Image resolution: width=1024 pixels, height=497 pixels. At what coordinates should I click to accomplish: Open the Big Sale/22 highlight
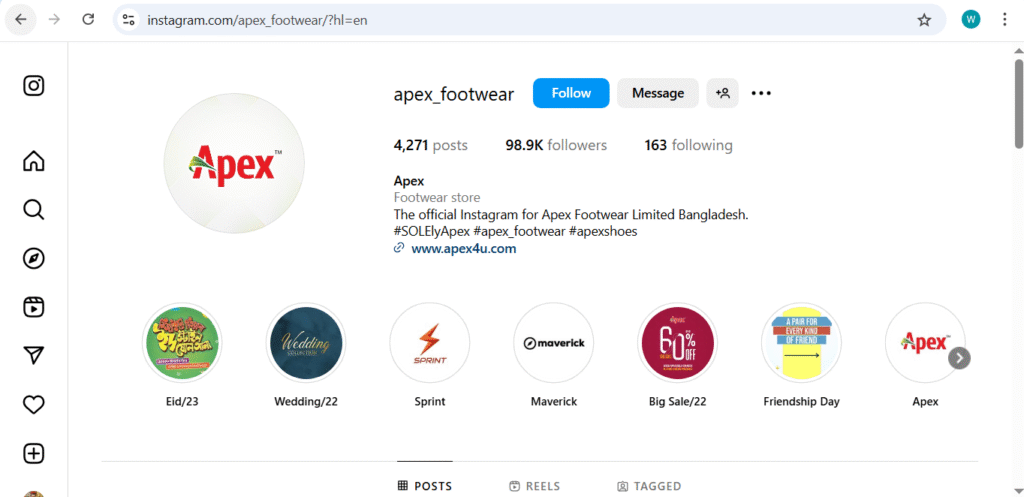[677, 343]
